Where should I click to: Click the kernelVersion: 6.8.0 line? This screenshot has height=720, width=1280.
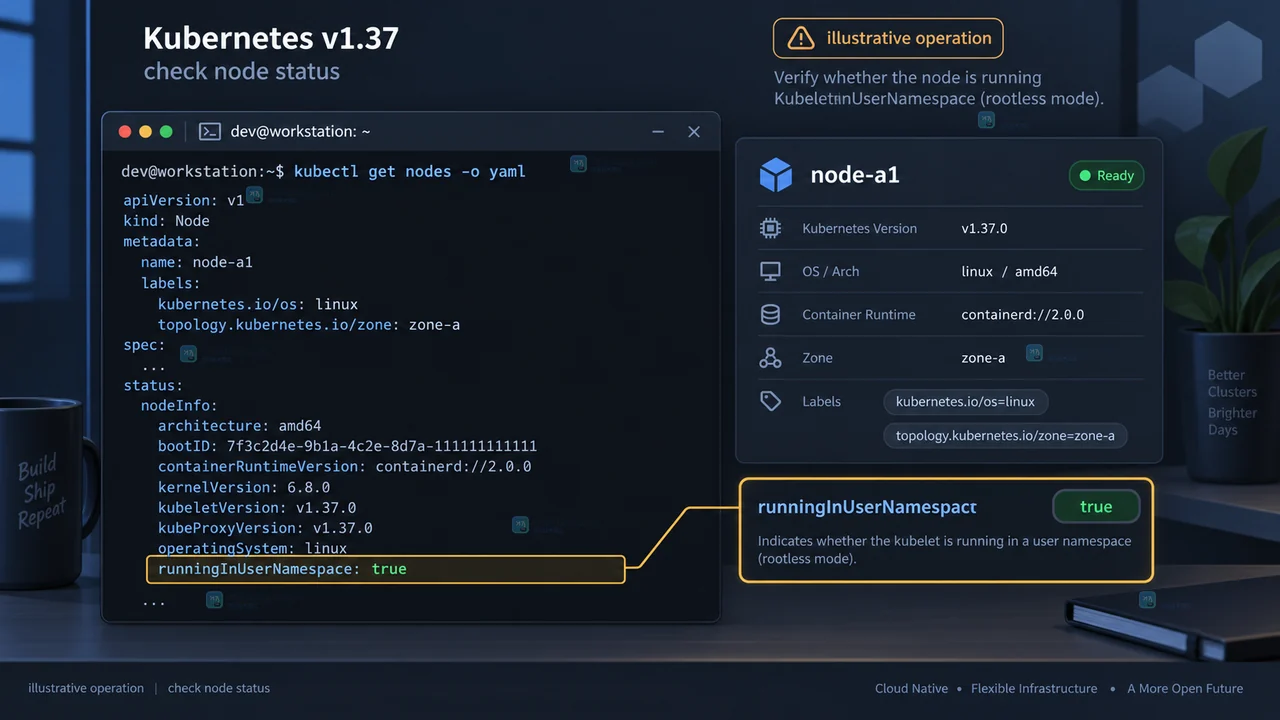tap(244, 488)
